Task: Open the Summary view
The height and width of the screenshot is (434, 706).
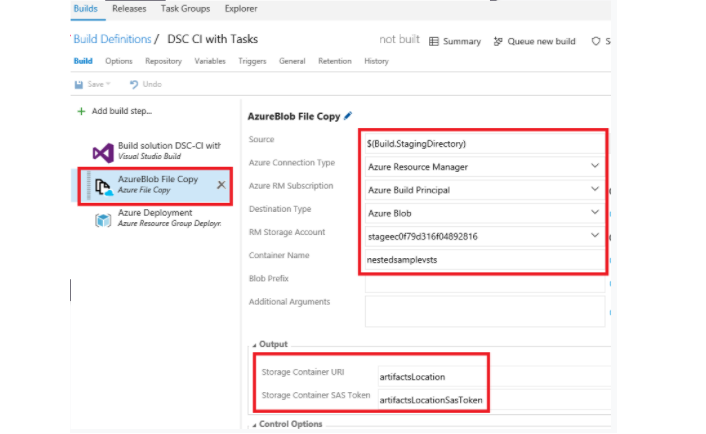Action: click(455, 41)
